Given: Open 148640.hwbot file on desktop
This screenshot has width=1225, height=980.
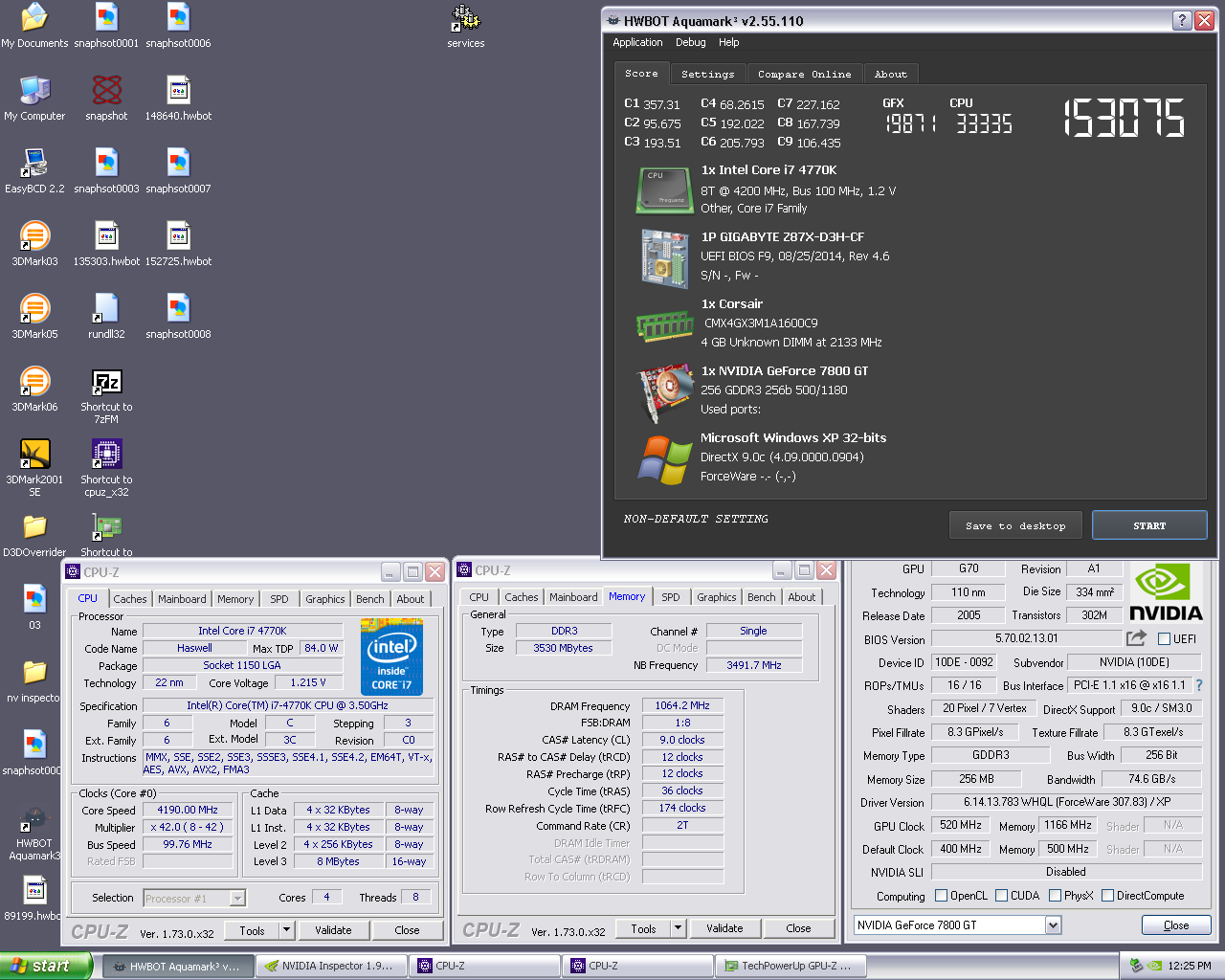Looking at the screenshot, I should (178, 99).
